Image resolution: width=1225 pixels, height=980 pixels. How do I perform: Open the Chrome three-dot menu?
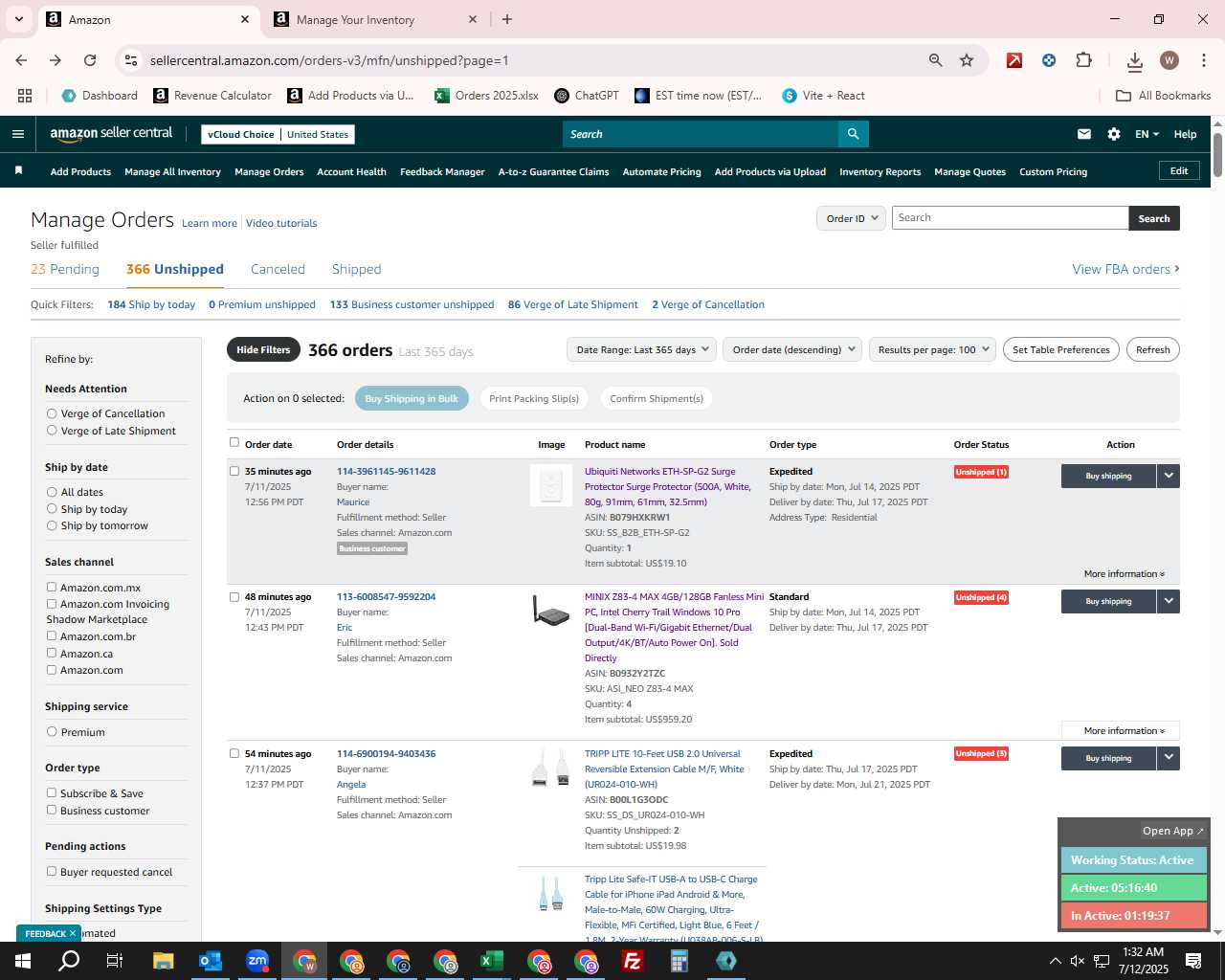pyautogui.click(x=1203, y=60)
